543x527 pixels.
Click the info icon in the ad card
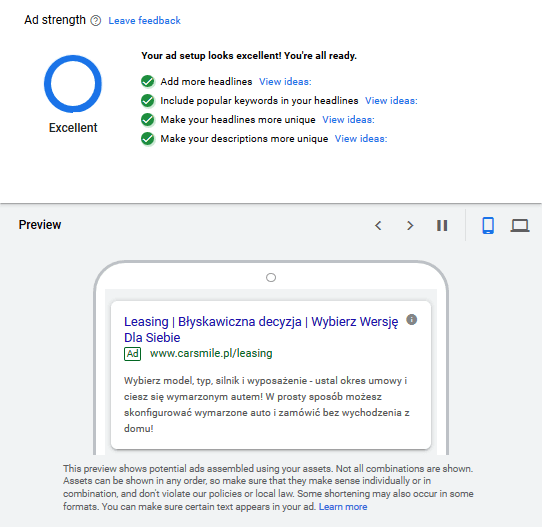411,319
